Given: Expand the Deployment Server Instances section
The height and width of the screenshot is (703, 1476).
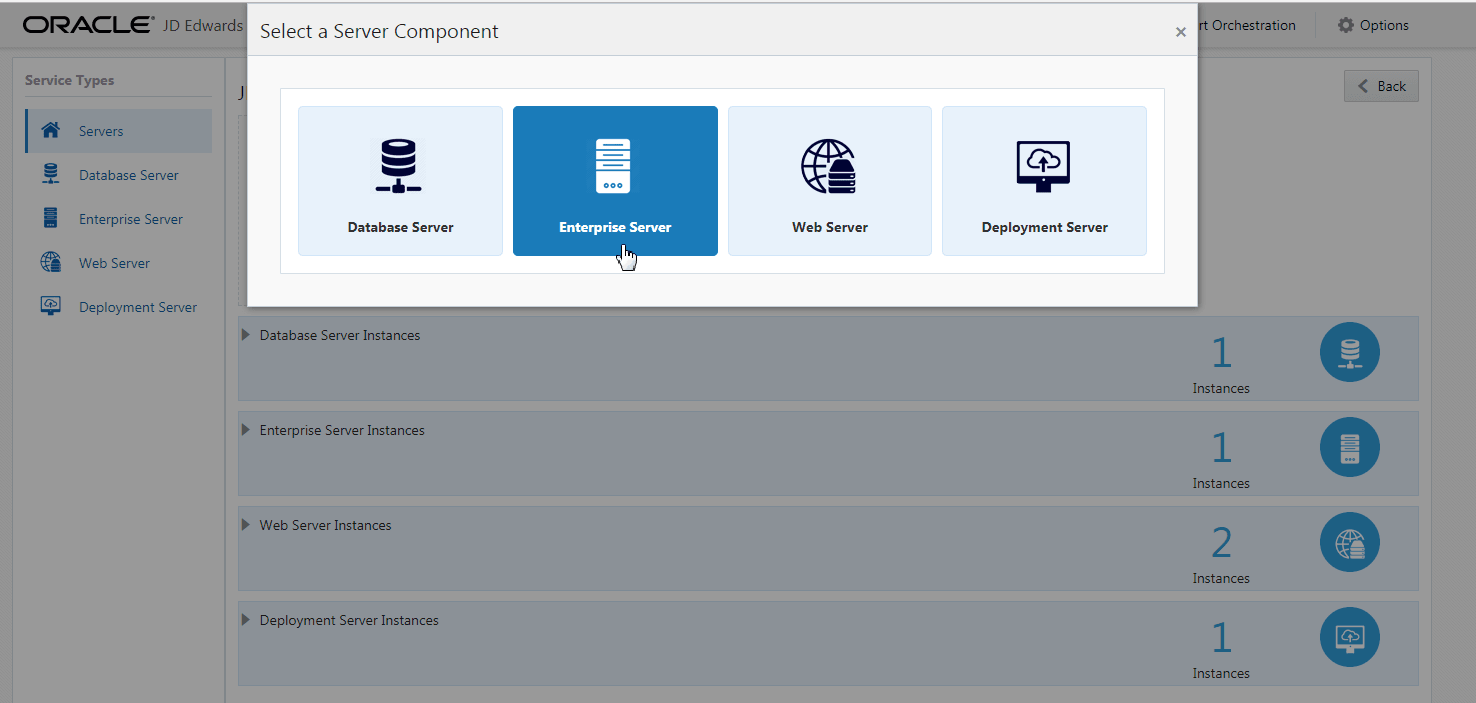Looking at the screenshot, I should [246, 619].
